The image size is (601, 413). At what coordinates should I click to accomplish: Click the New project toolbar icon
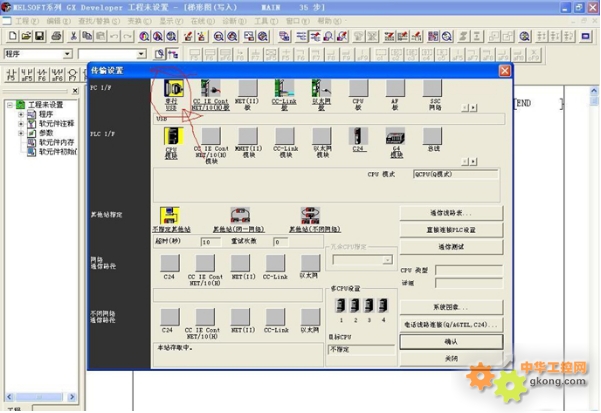(x=13, y=36)
